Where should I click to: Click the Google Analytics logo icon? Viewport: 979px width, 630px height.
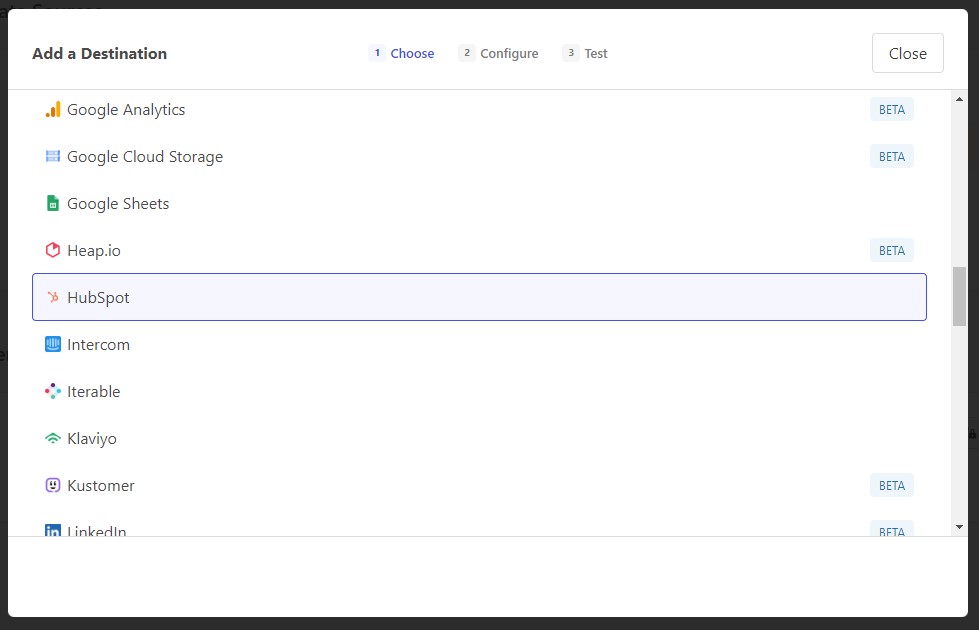(52, 109)
